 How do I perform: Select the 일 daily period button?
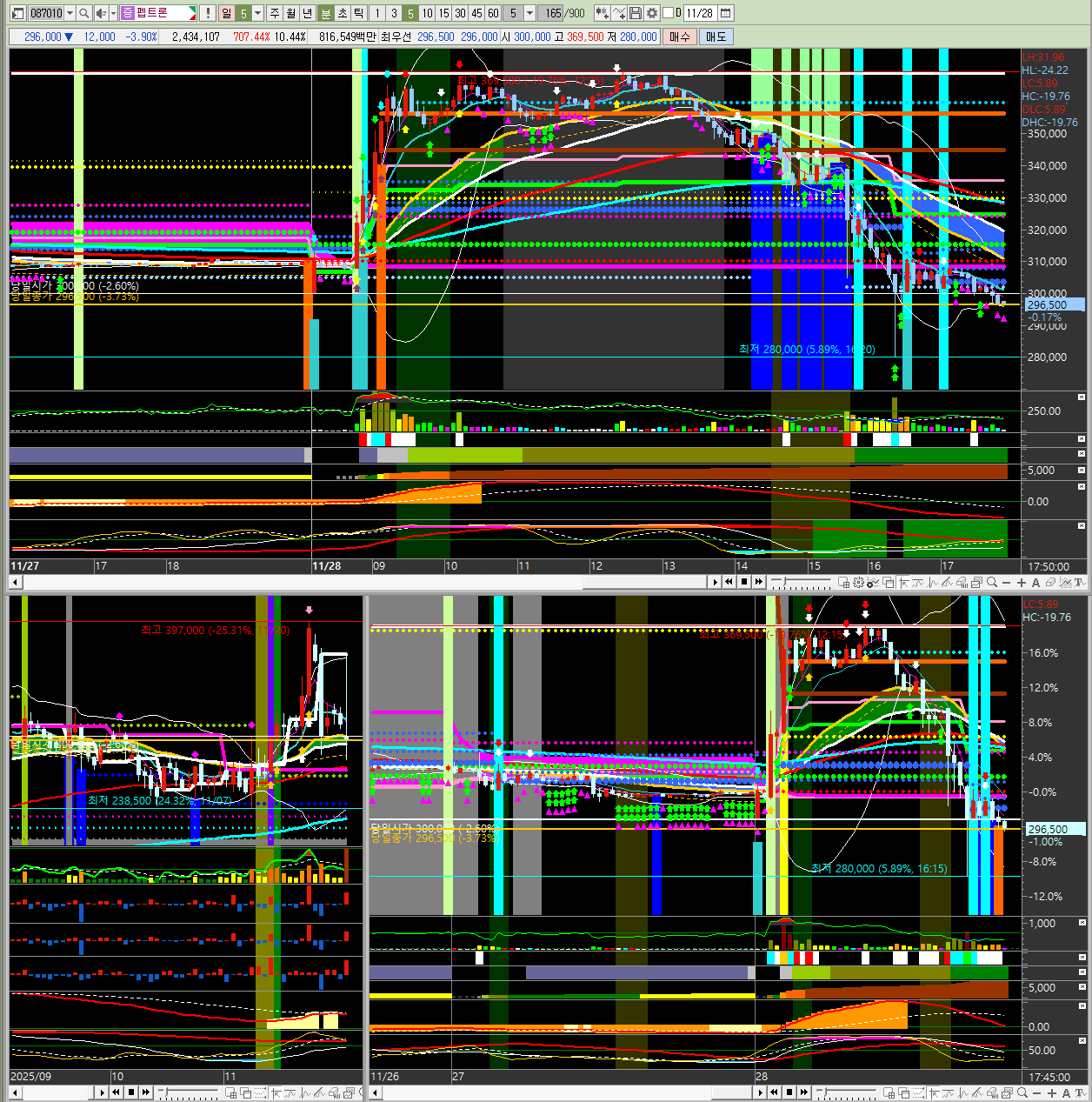point(226,13)
